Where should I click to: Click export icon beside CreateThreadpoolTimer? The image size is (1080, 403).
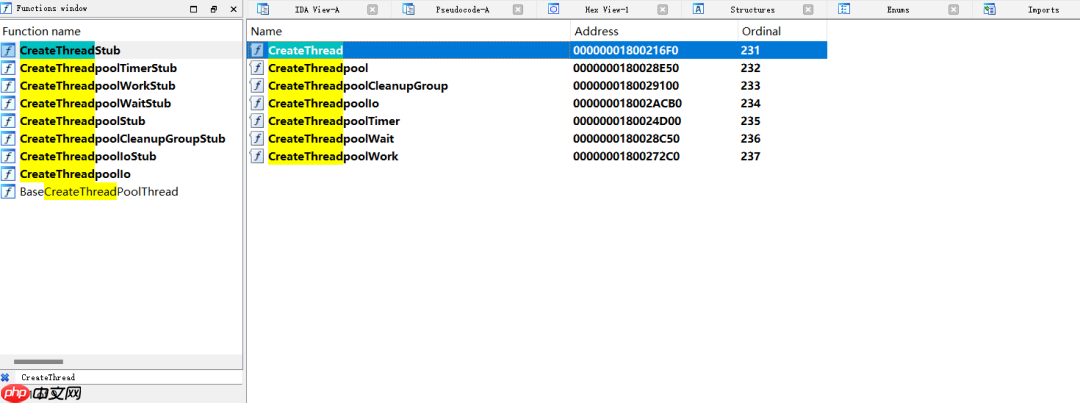(x=257, y=121)
